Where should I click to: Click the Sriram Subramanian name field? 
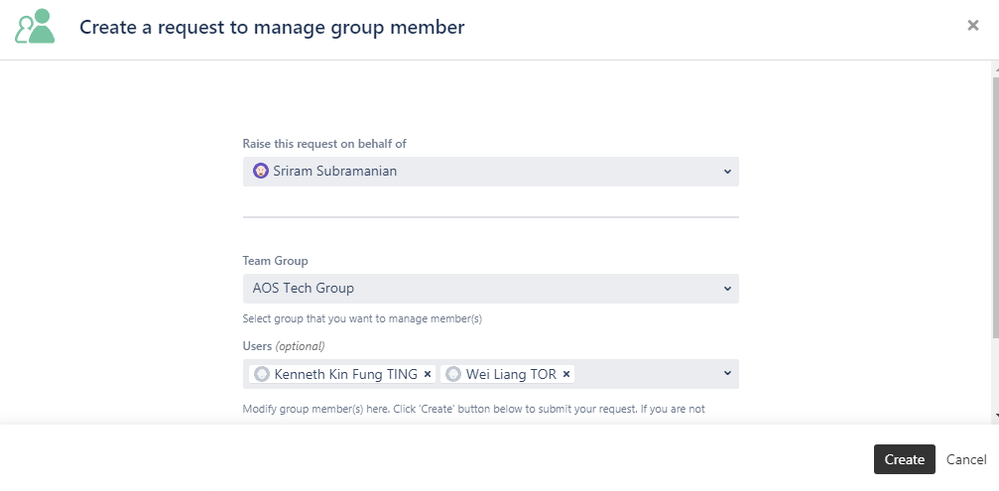coord(491,171)
